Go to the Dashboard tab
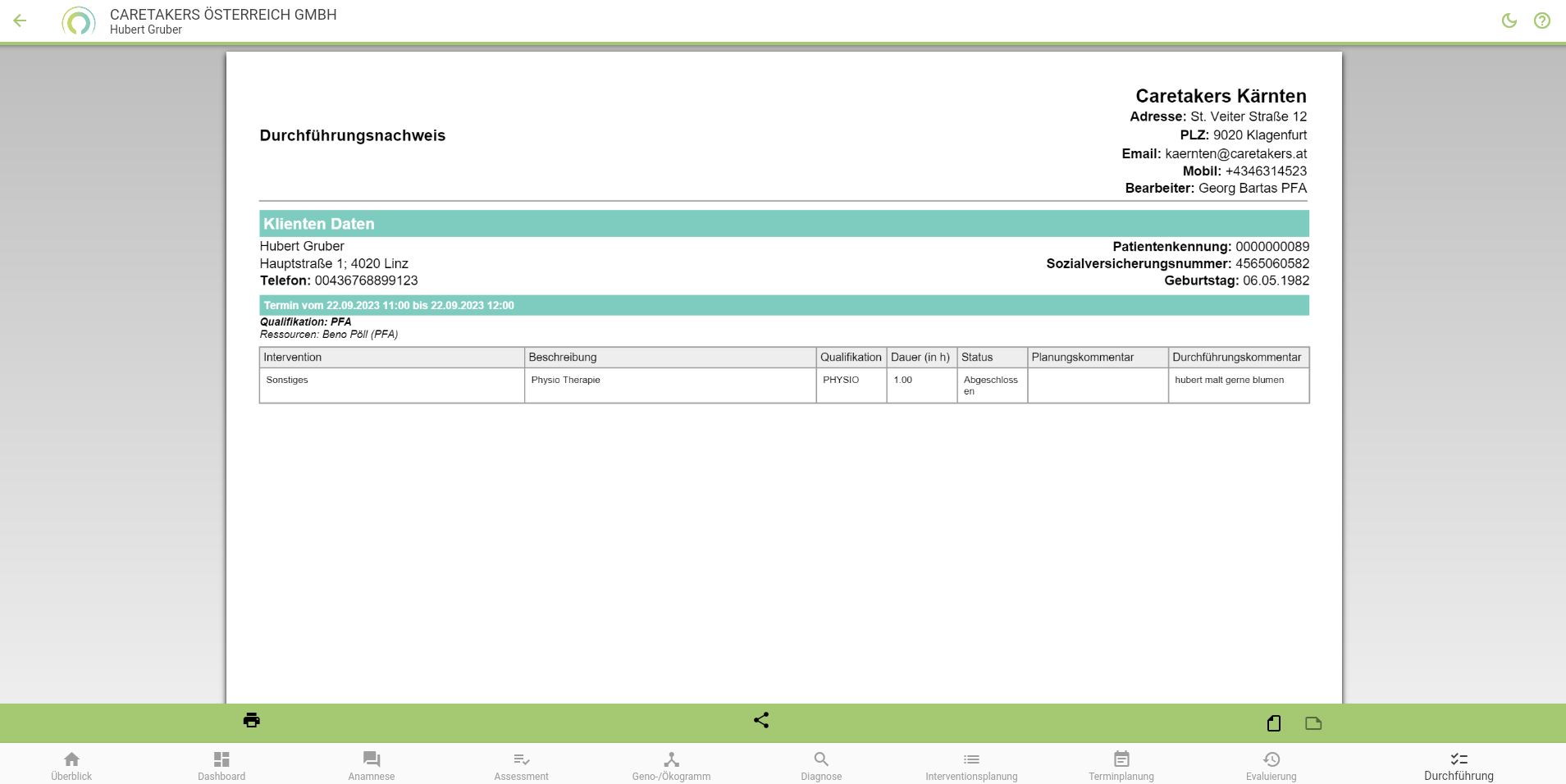 tap(221, 765)
